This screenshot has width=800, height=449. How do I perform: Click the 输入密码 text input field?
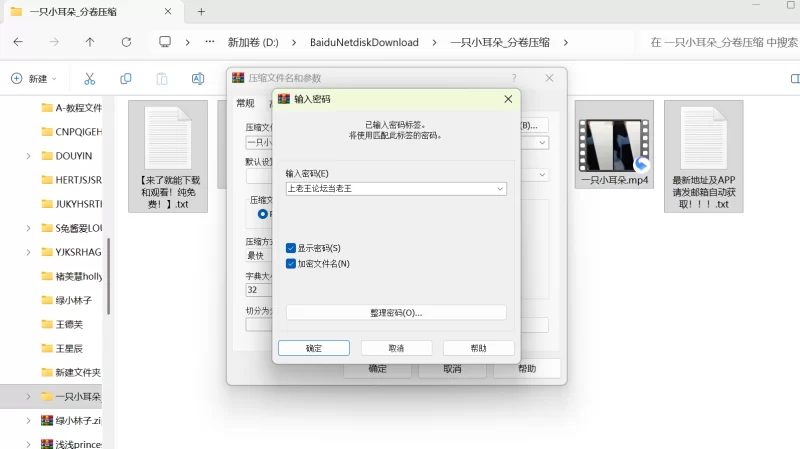(x=390, y=188)
